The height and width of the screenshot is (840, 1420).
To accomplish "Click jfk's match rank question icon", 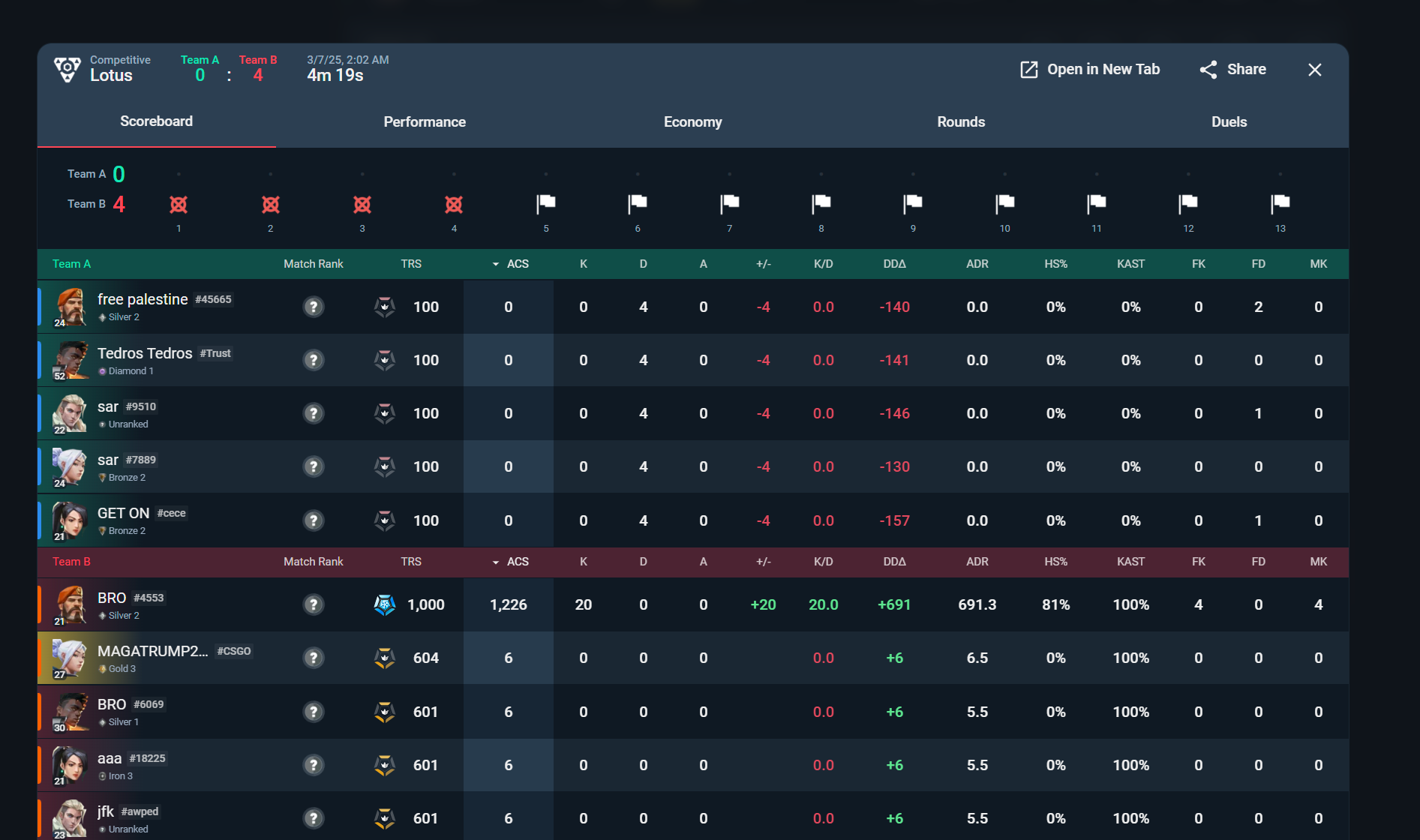I will point(314,818).
